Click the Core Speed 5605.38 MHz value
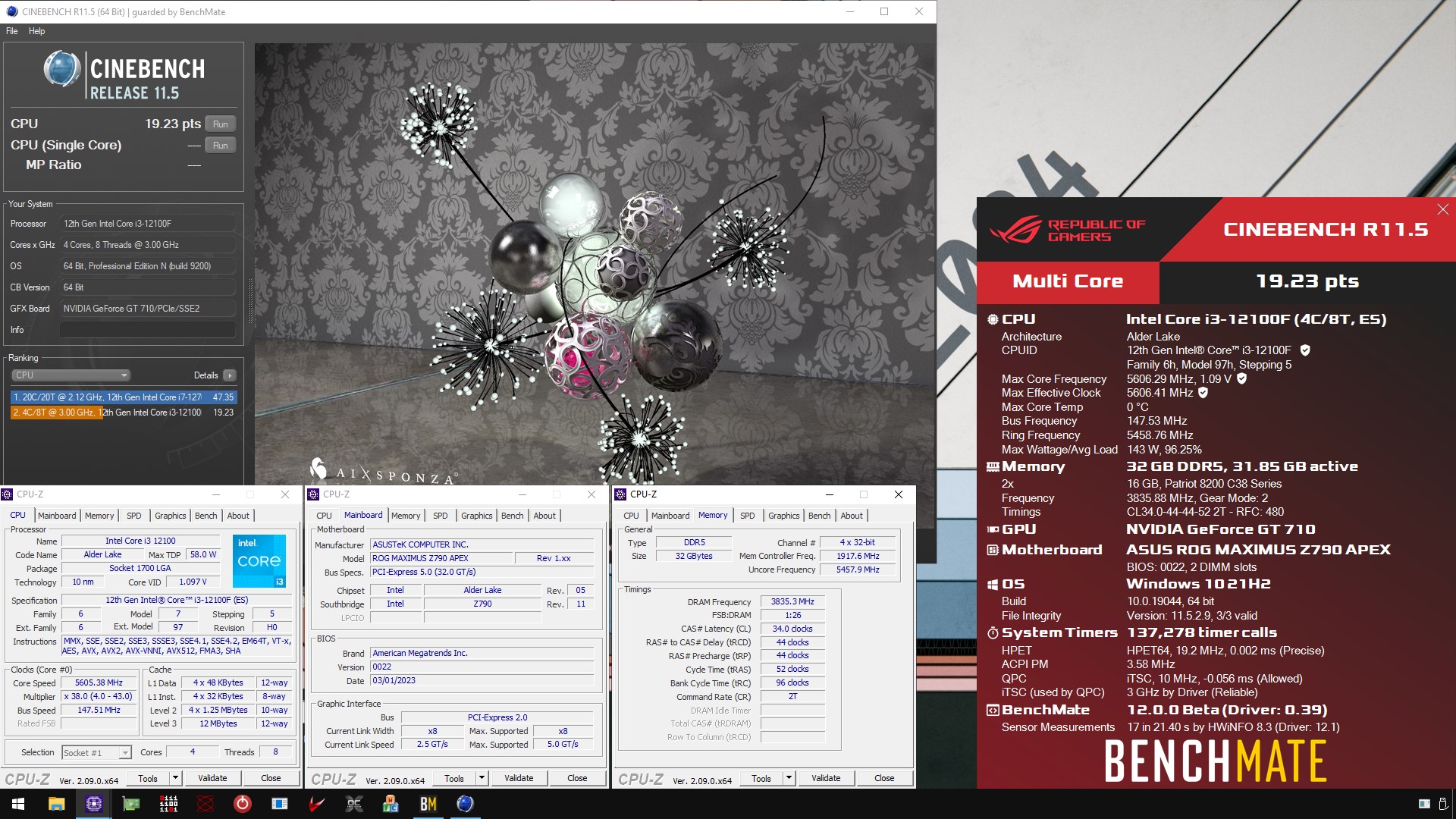The height and width of the screenshot is (819, 1456). point(99,683)
